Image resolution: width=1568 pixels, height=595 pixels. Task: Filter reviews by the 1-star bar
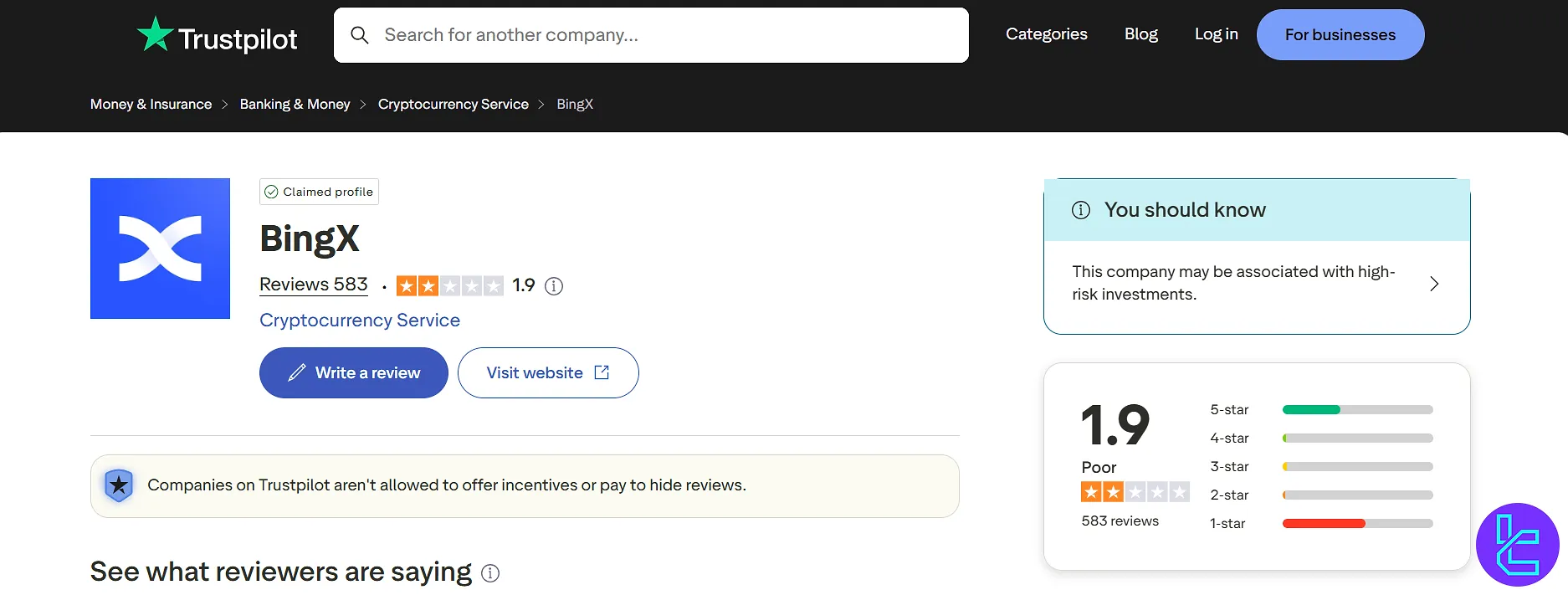(1357, 524)
